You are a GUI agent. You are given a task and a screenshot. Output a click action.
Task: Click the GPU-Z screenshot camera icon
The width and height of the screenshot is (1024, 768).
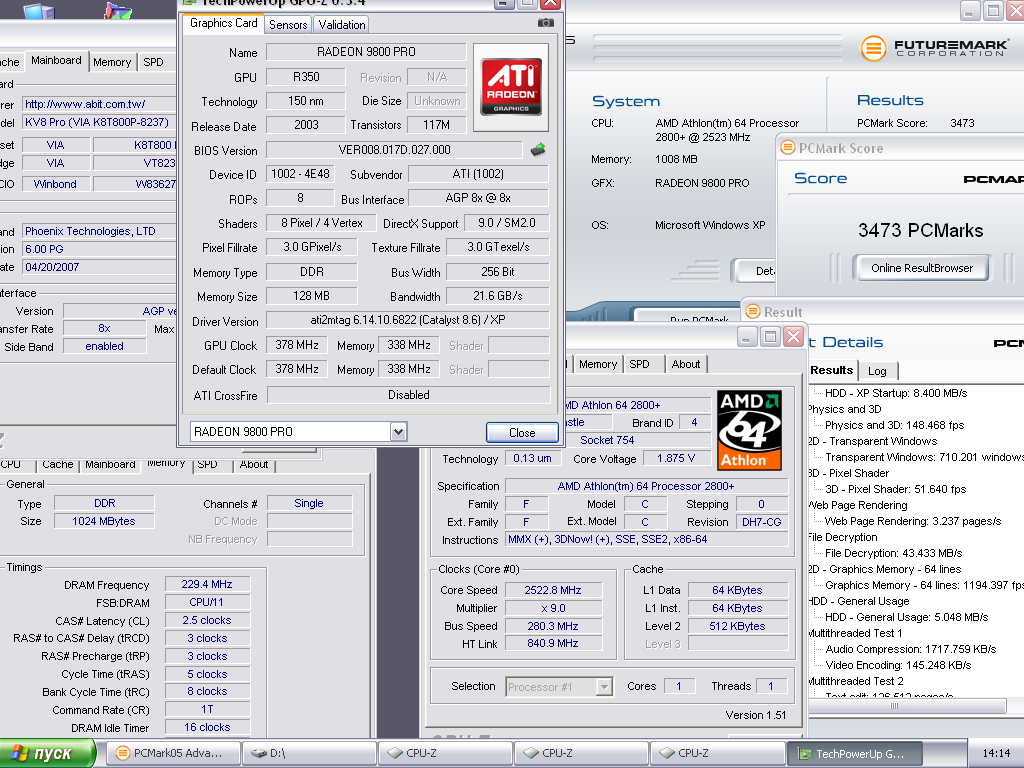[545, 23]
